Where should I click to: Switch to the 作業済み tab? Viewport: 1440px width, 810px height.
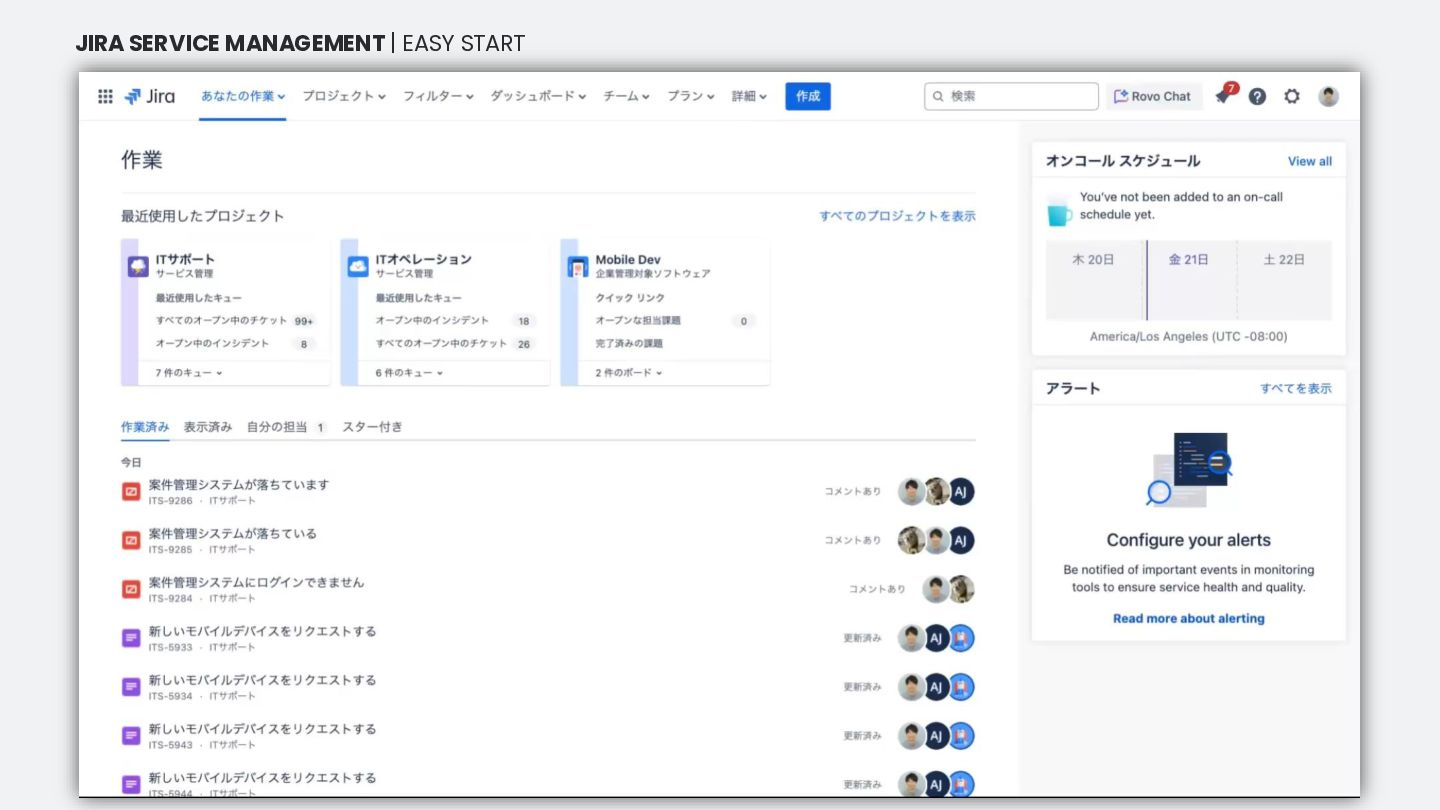pyautogui.click(x=145, y=427)
